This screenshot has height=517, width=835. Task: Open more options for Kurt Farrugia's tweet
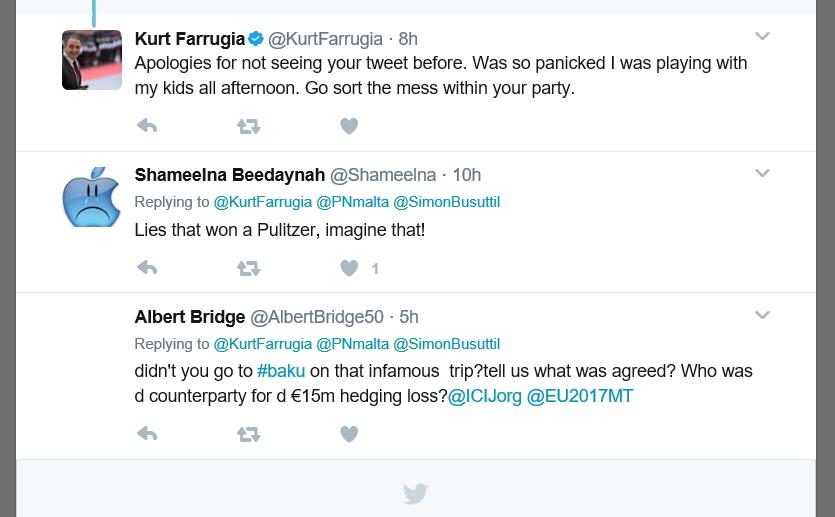coord(763,36)
